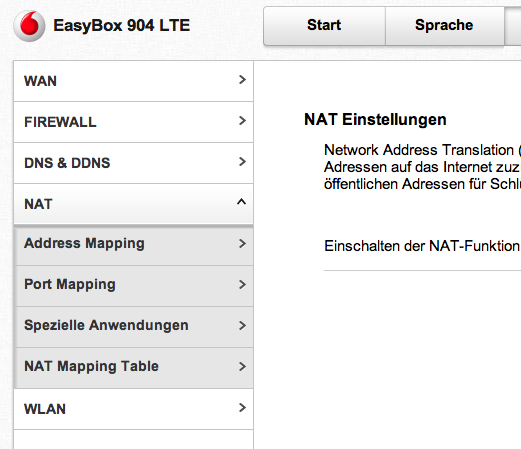Screen dimensions: 521x449
Task: Go to Port Mapping submenu
Action: coord(133,286)
